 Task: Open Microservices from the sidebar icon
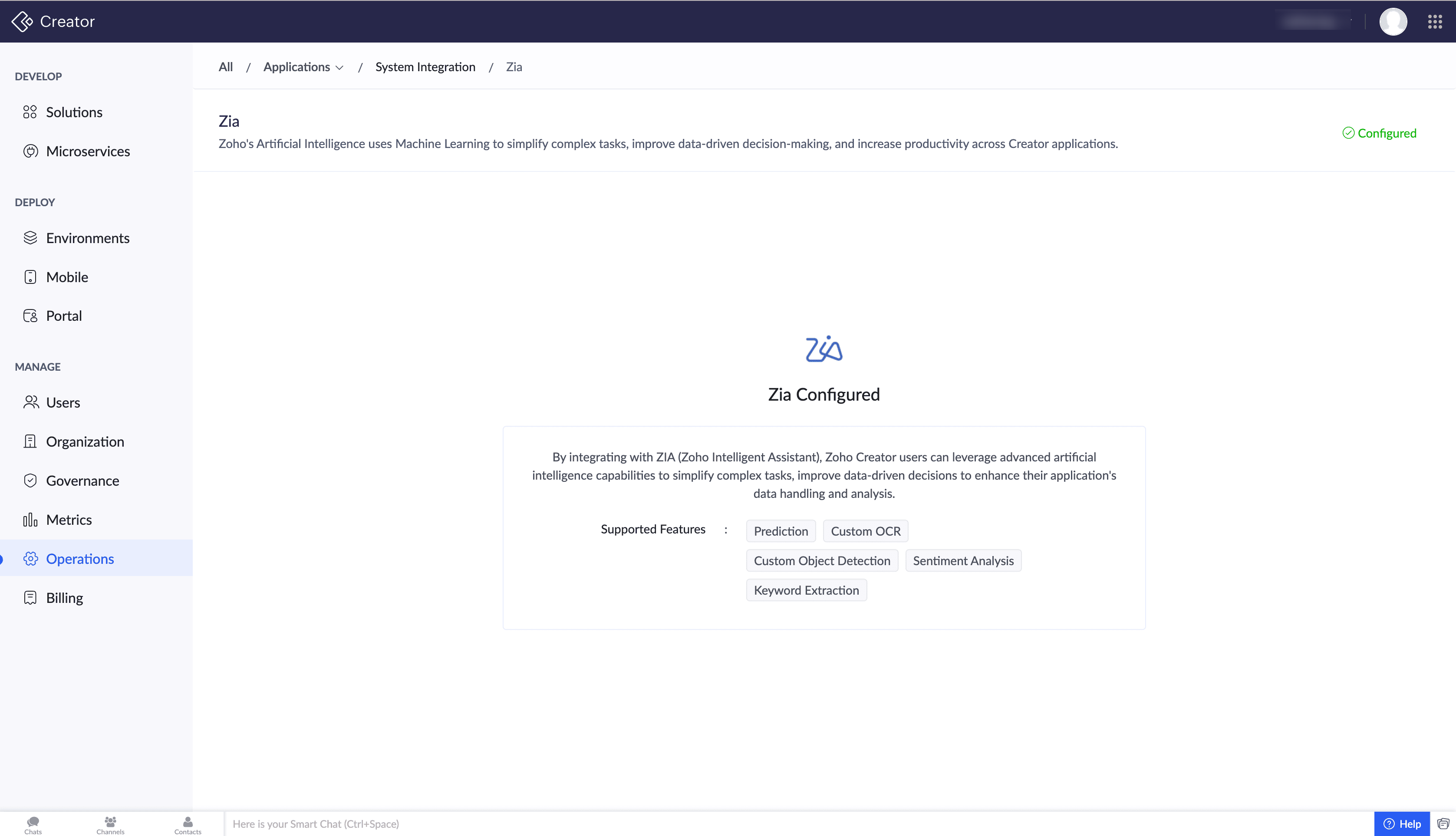coord(30,151)
